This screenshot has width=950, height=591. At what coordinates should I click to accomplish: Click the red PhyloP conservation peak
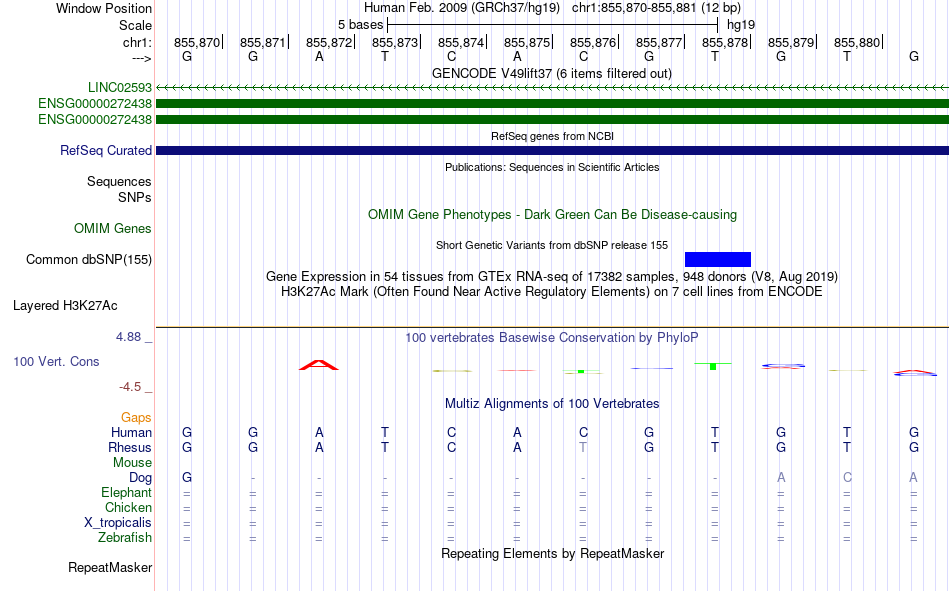319,365
